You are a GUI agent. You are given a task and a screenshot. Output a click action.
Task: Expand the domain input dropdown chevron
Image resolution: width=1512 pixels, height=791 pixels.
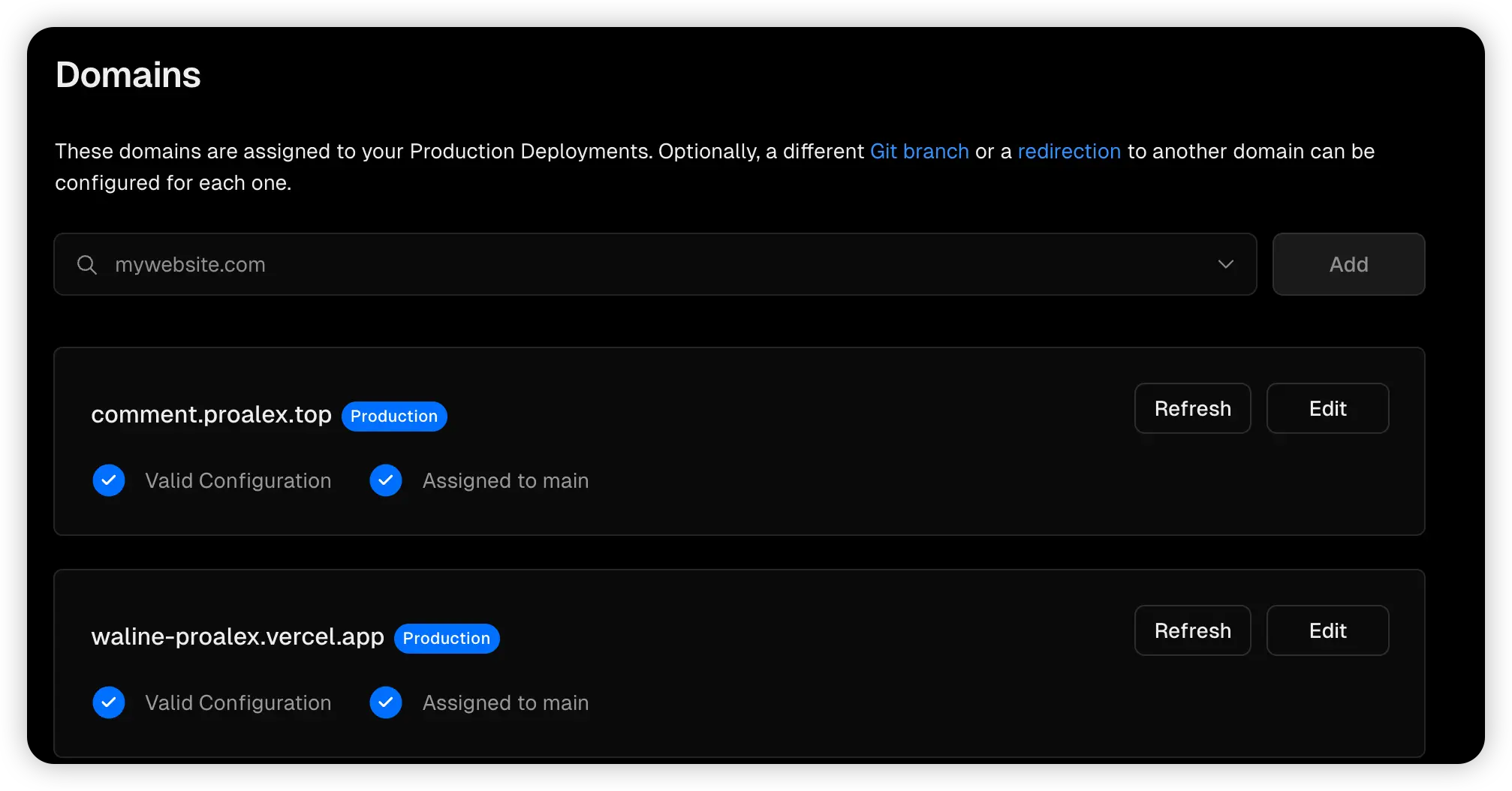pyautogui.click(x=1225, y=264)
